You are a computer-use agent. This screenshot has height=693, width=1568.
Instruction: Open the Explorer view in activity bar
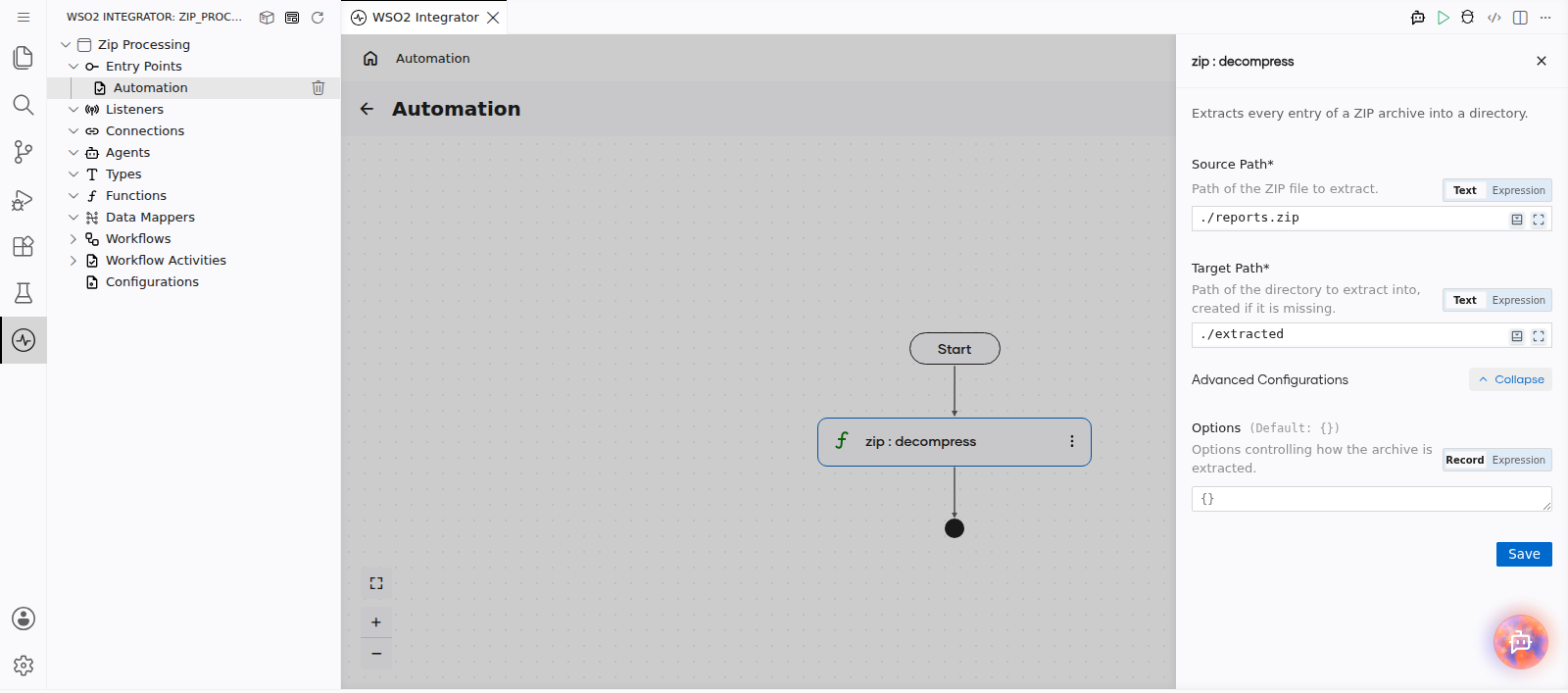(x=24, y=58)
